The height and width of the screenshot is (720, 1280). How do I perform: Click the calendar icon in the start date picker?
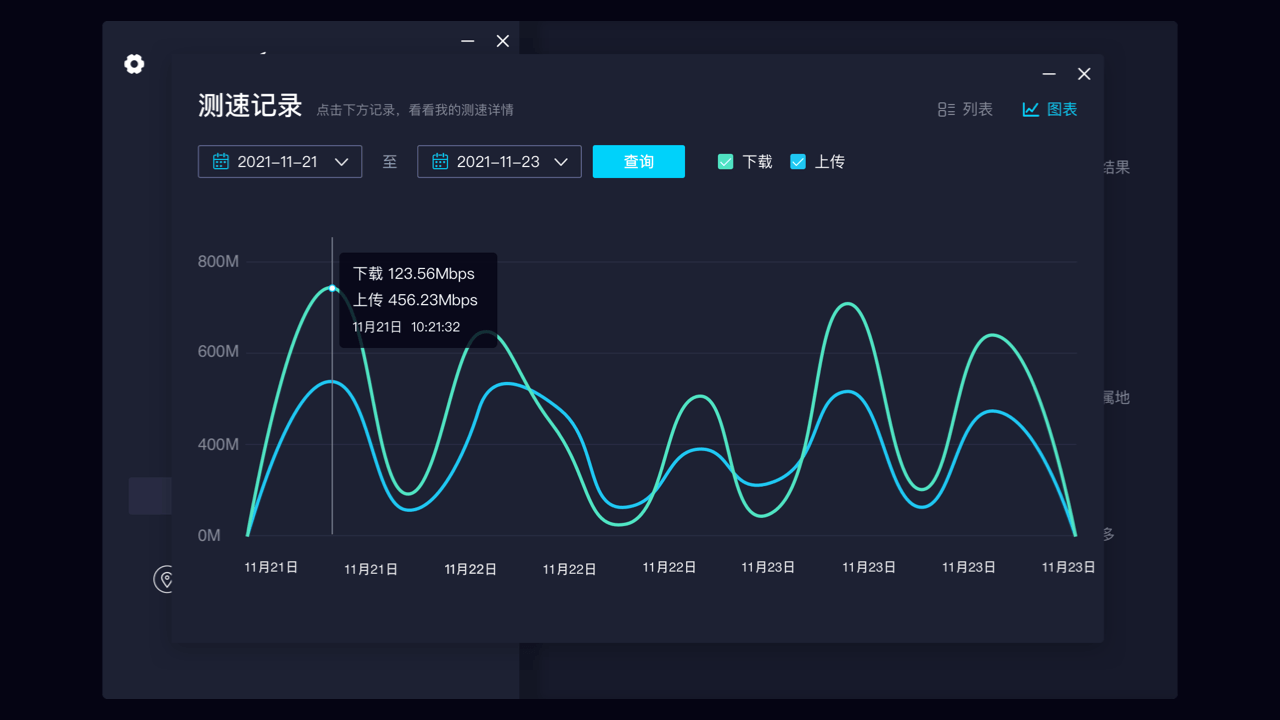(221, 161)
